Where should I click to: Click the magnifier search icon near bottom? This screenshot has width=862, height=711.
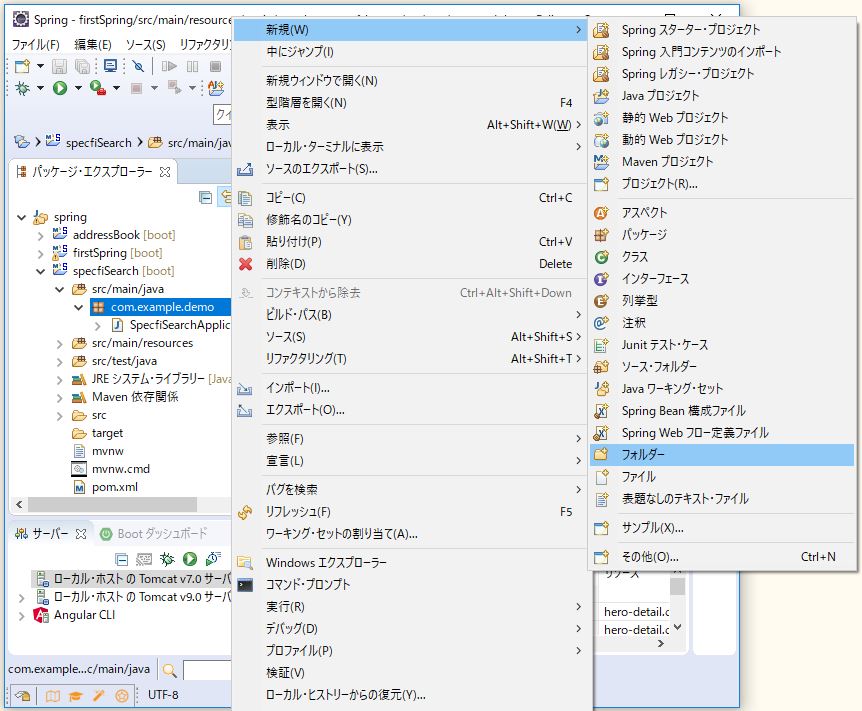(170, 670)
